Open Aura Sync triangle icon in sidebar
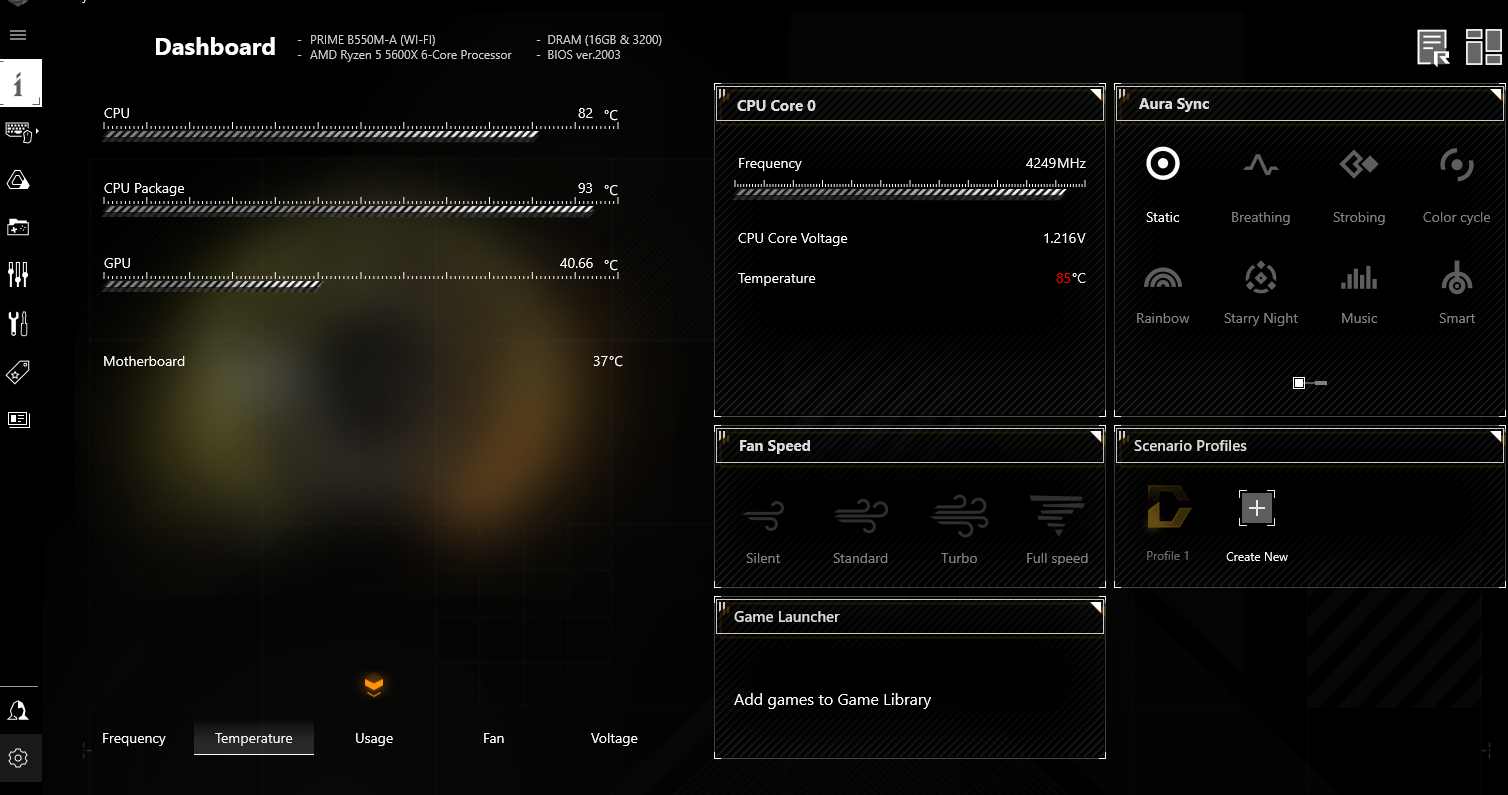This screenshot has width=1508, height=795. pyautogui.click(x=18, y=180)
